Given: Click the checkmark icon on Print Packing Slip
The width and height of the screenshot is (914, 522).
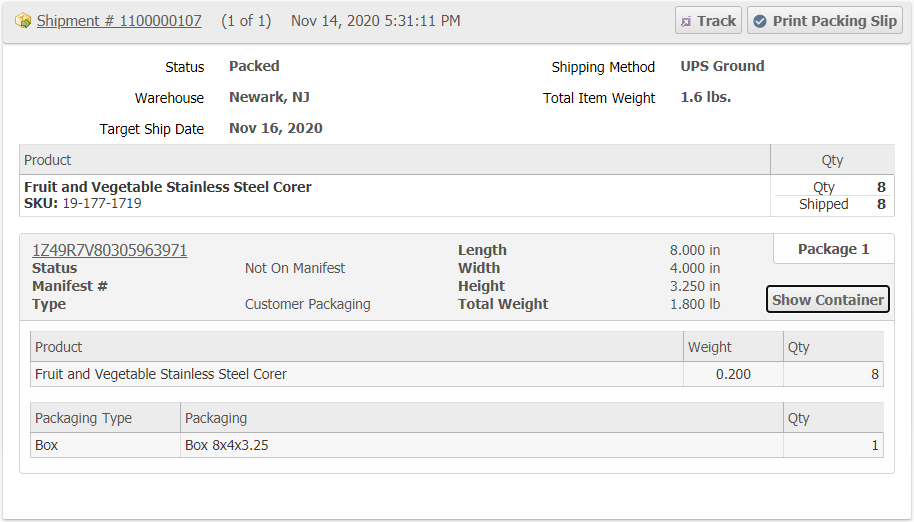Looking at the screenshot, I should (x=760, y=21).
